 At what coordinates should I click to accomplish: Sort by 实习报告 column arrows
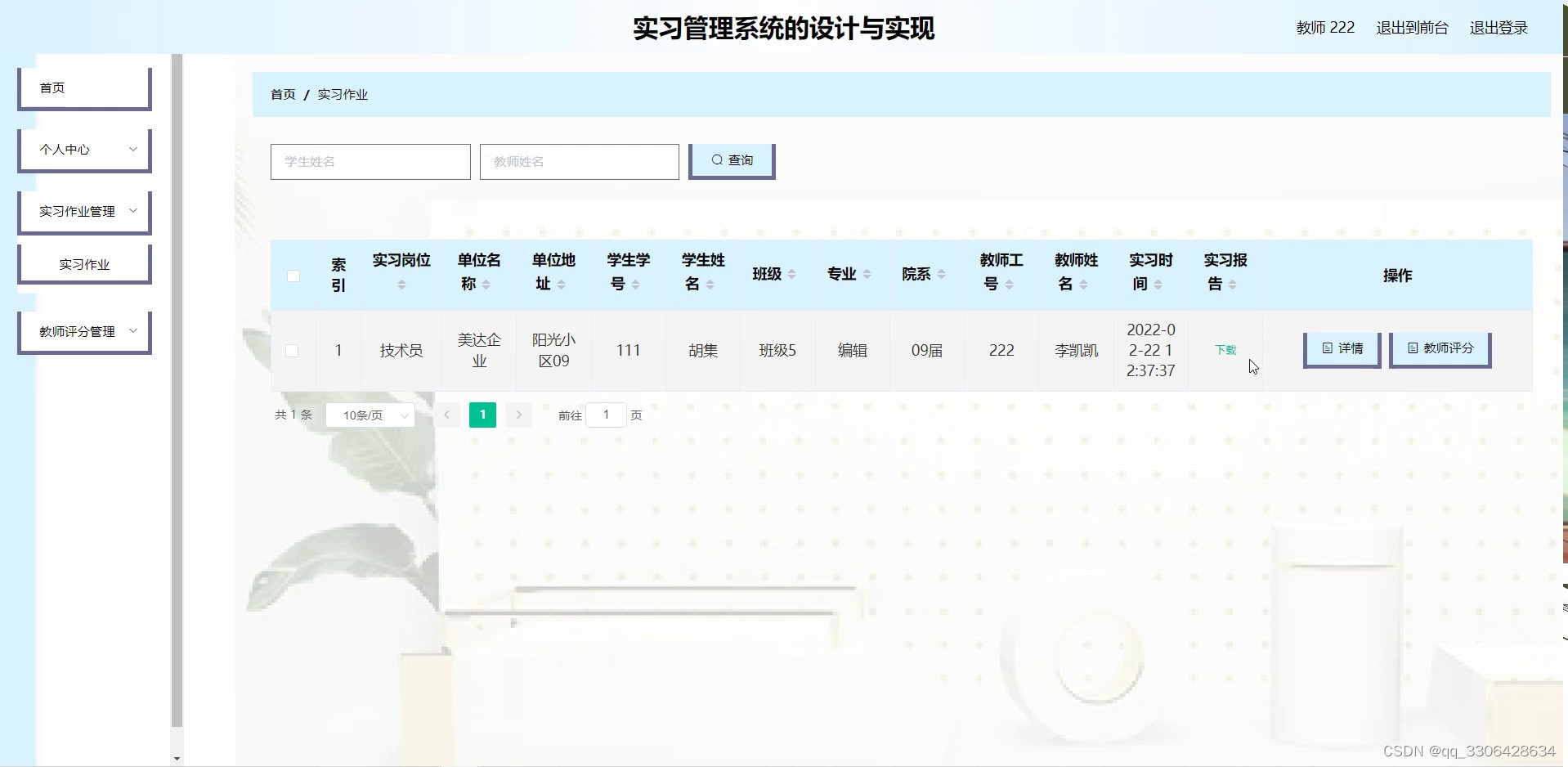1232,285
